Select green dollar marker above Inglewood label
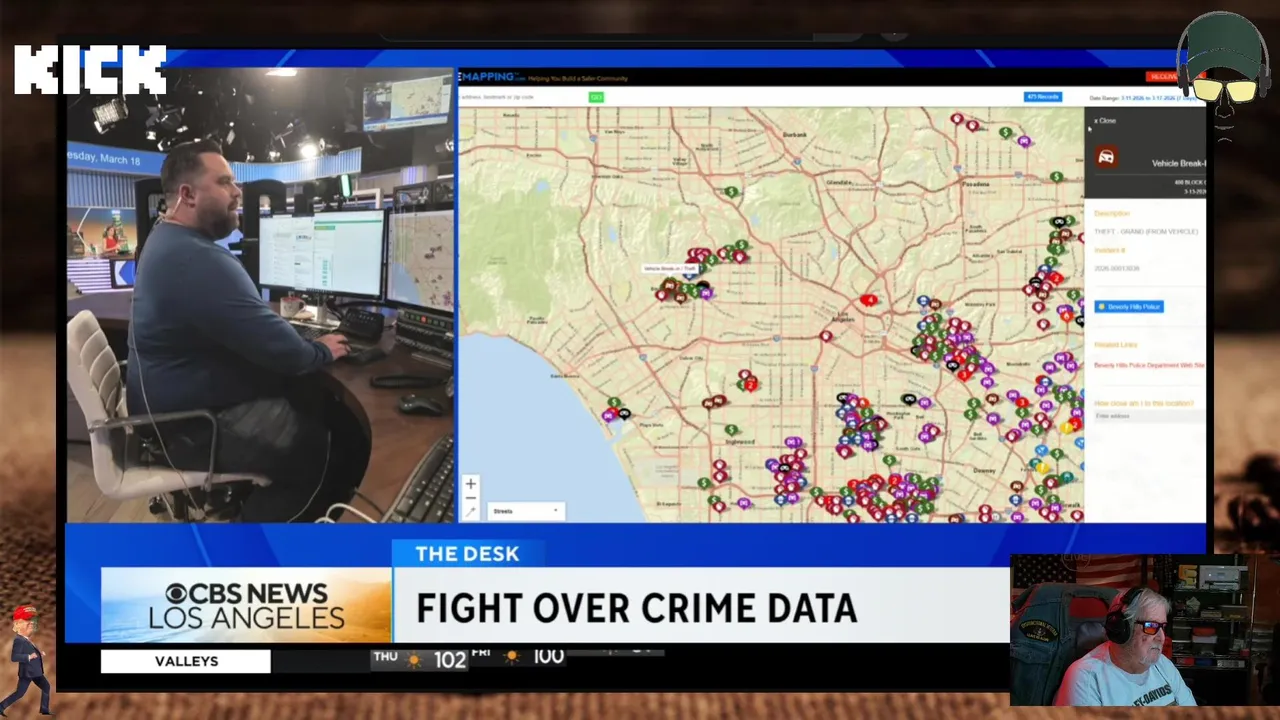 click(x=733, y=430)
